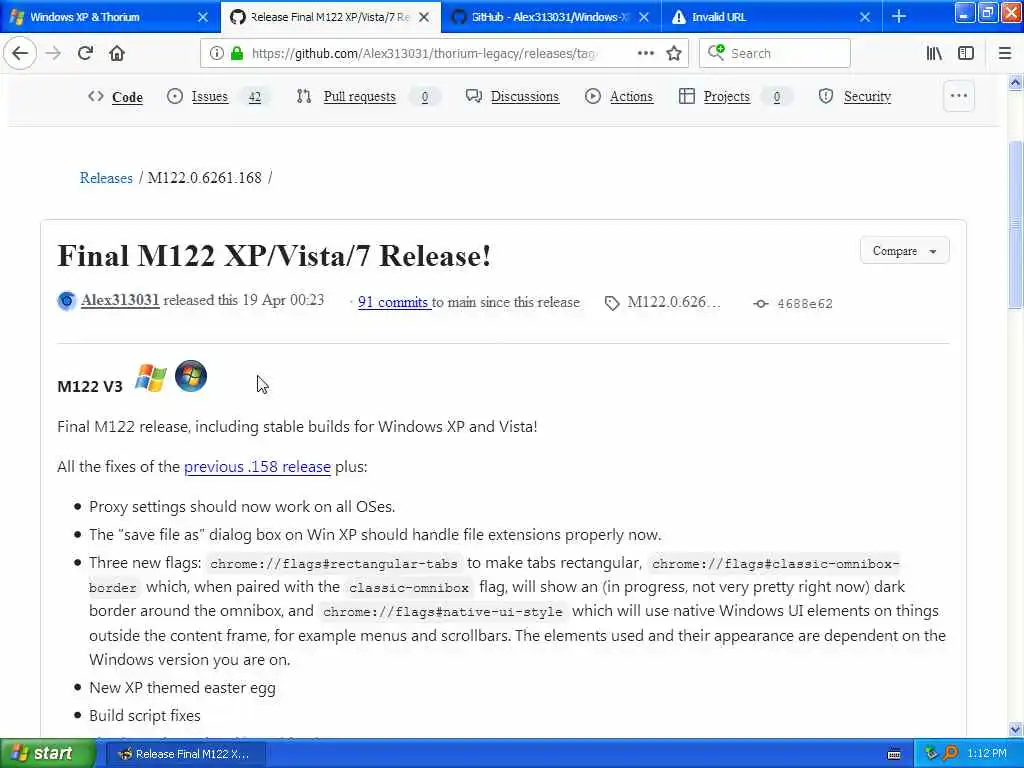Close the GitHub Alex313031/Windows tab

click(x=644, y=16)
